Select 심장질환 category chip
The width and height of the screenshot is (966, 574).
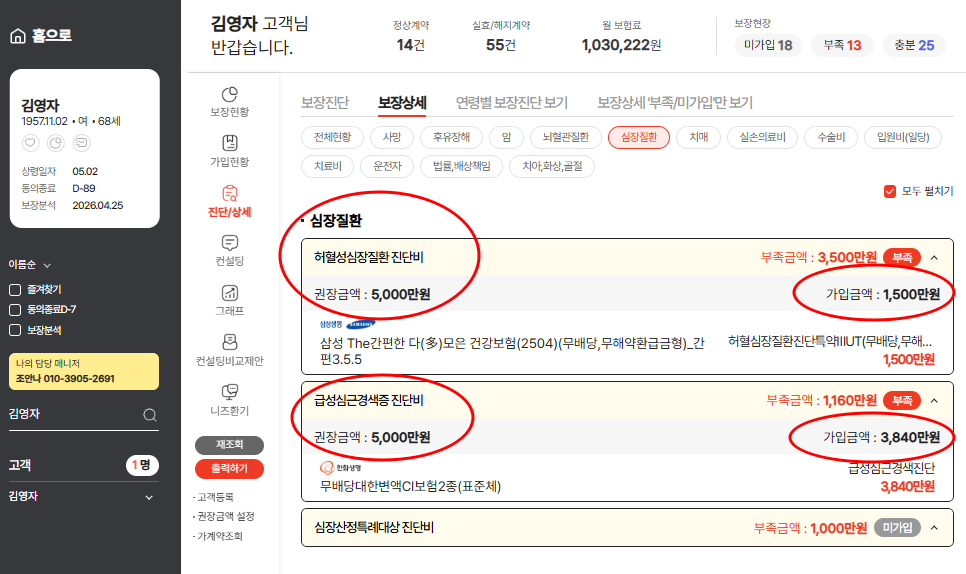(639, 137)
